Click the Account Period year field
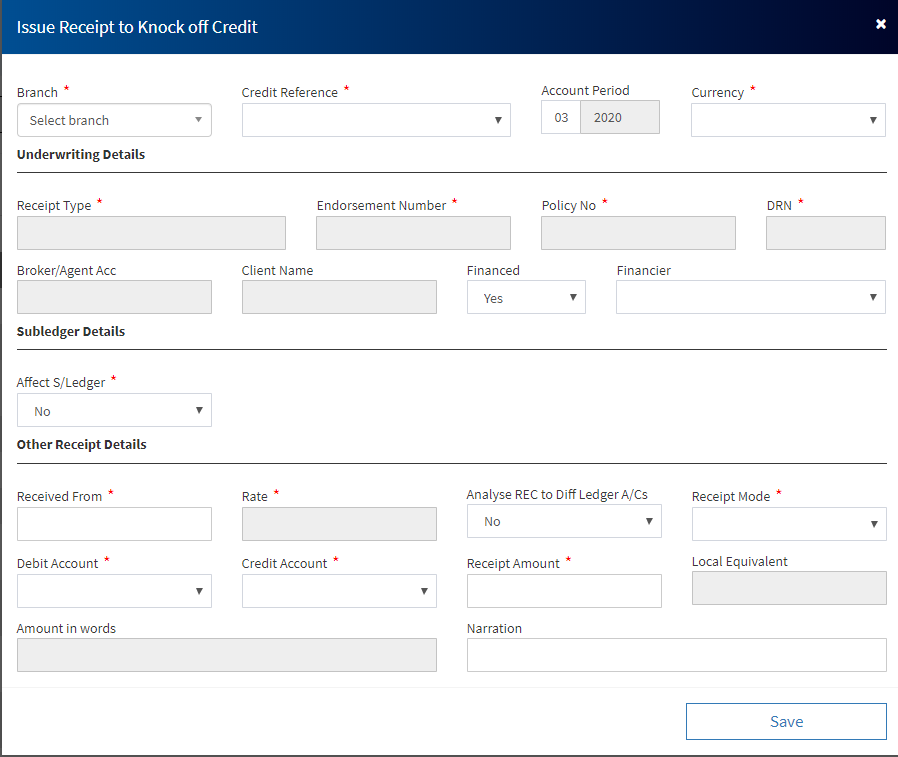The image size is (898, 757). click(619, 118)
